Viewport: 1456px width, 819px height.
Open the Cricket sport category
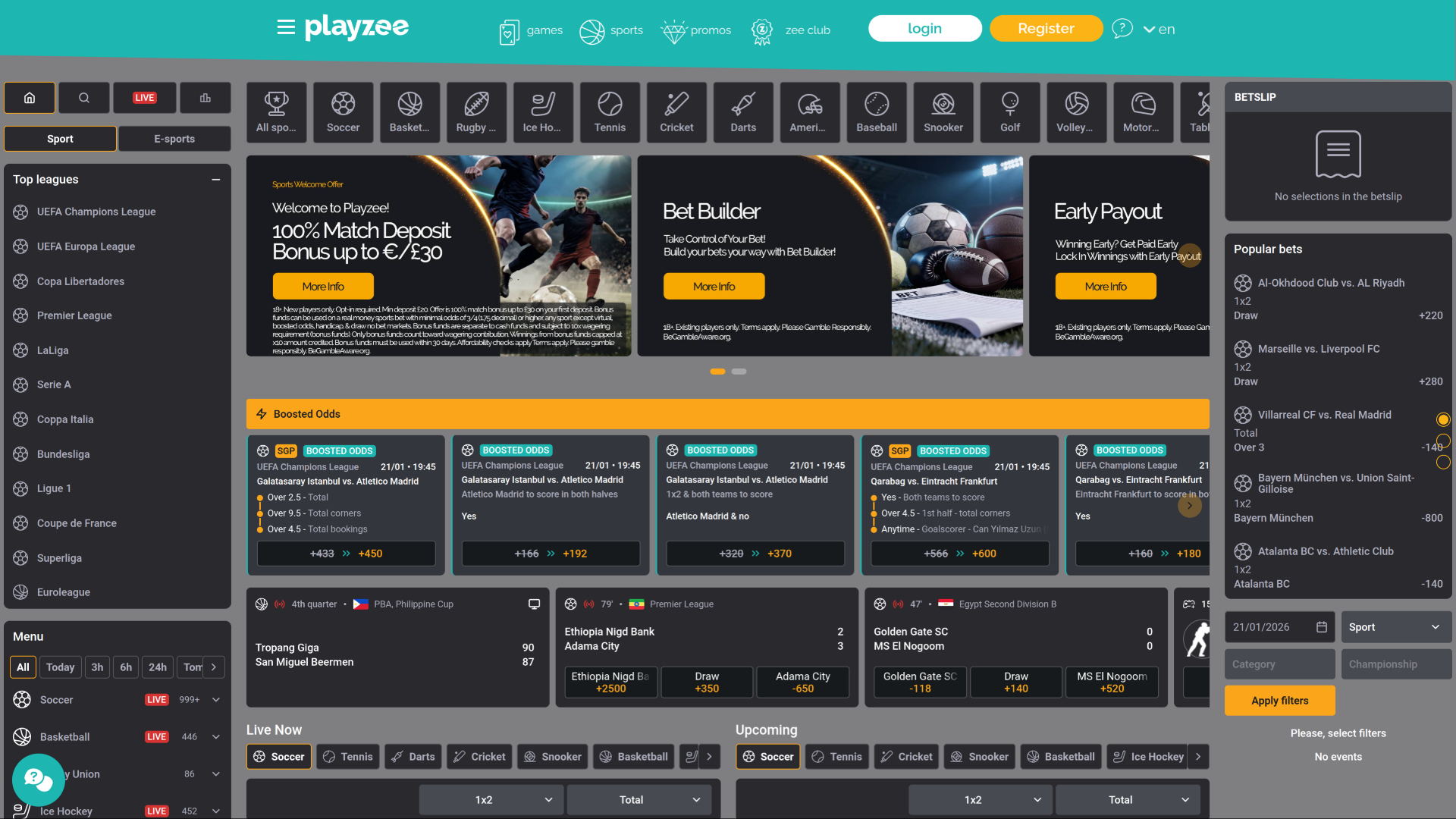point(676,111)
